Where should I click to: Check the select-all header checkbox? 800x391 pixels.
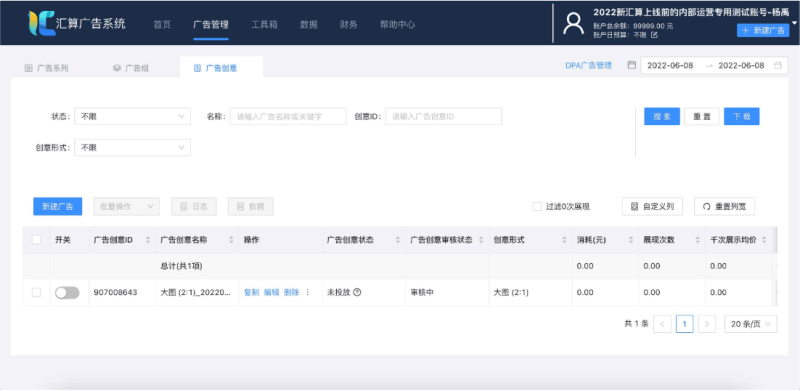[37, 240]
